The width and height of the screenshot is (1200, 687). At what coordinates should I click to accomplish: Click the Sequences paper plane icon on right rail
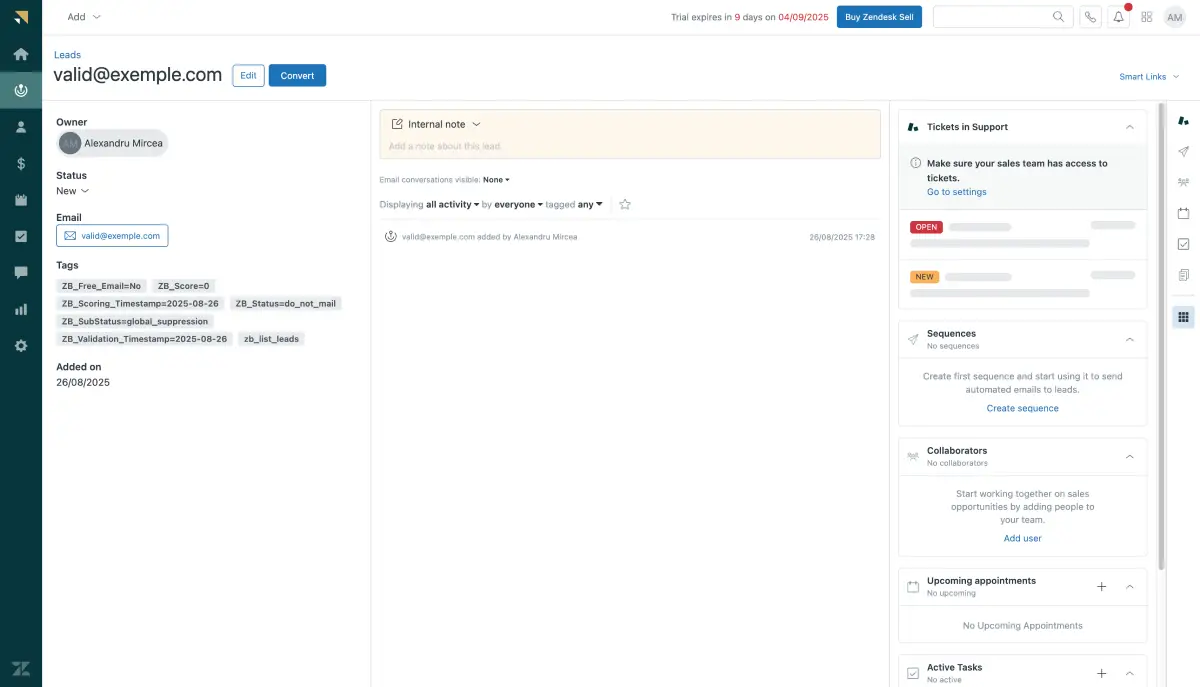(x=1183, y=151)
